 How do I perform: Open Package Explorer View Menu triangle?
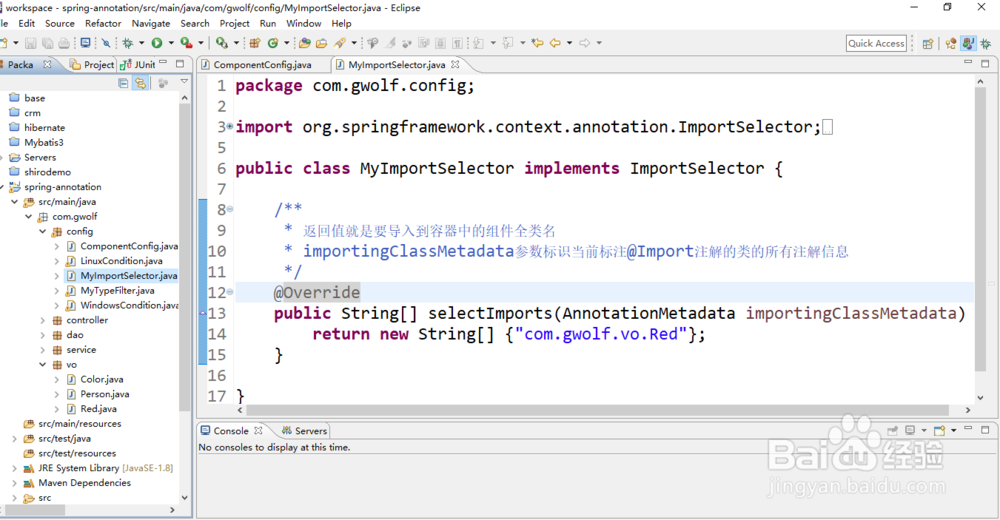[x=184, y=82]
